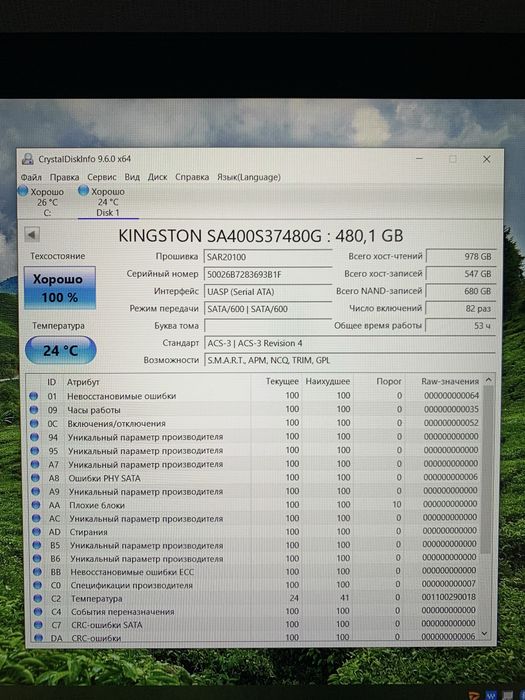
Task: Open the Правка menu
Action: click(64, 177)
